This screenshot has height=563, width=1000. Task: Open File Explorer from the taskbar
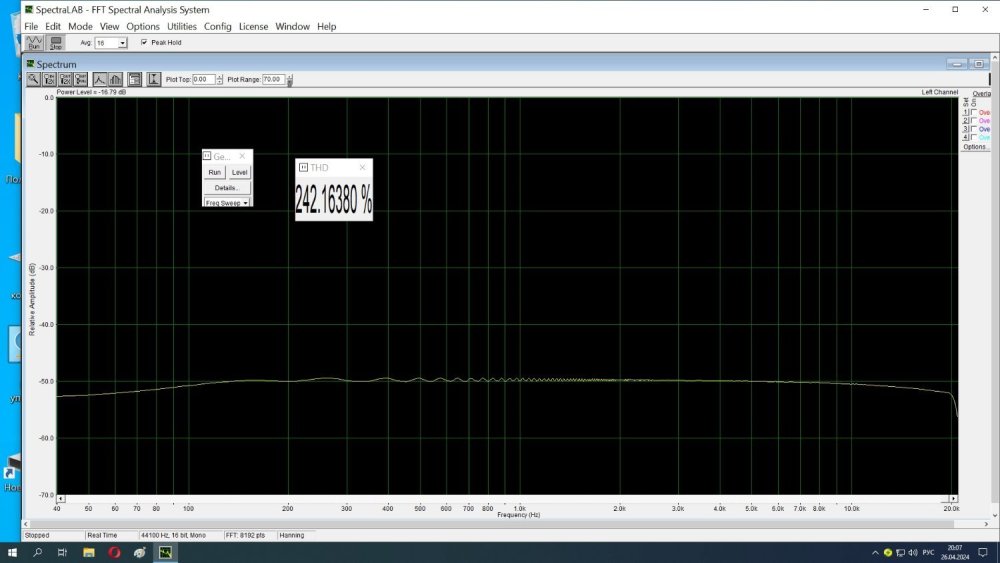(x=89, y=552)
